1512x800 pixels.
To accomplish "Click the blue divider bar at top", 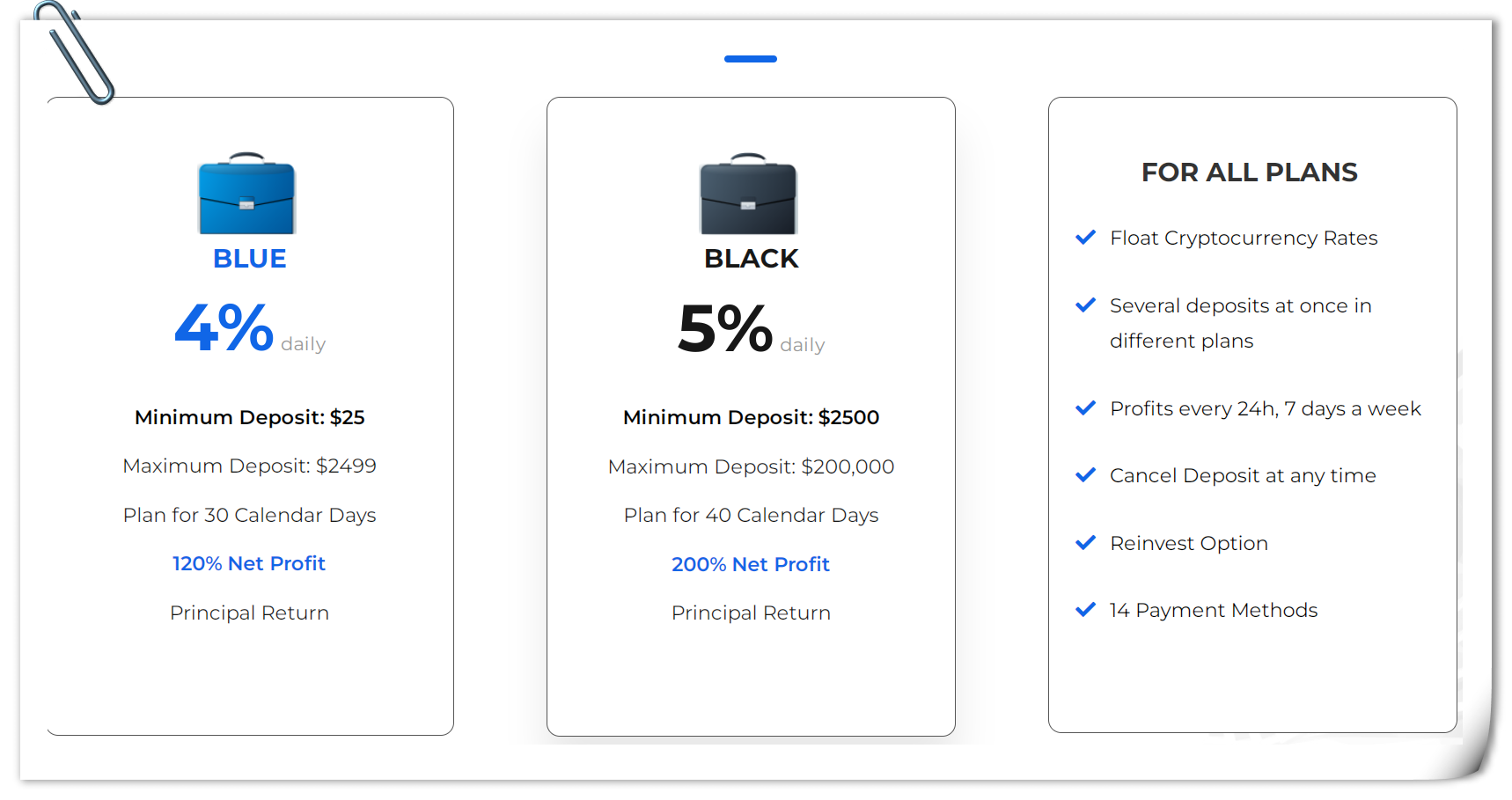I will pyautogui.click(x=751, y=59).
